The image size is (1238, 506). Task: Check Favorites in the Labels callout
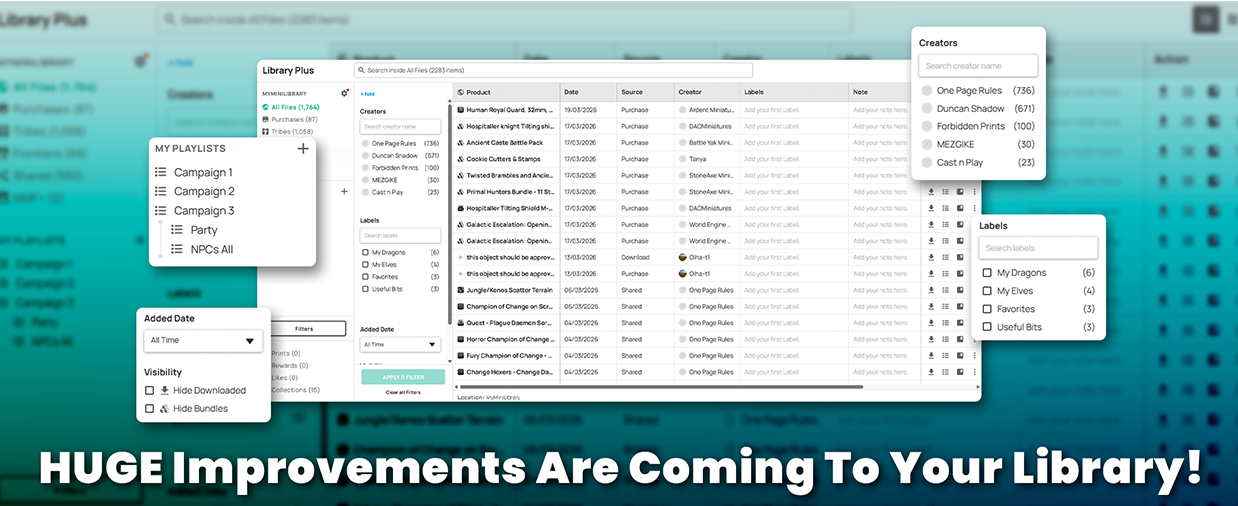[987, 309]
